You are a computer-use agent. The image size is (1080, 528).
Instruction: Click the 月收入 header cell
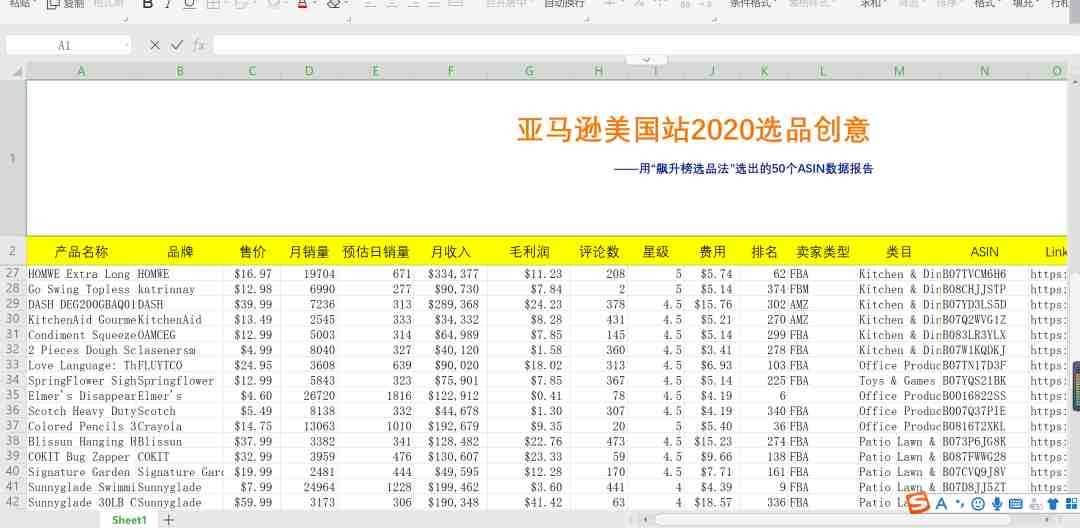450,252
